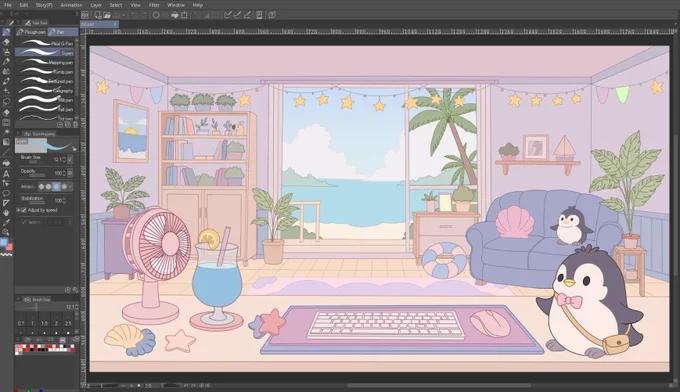Image resolution: width=680 pixels, height=392 pixels.
Task: Click the Stabilization slider bar
Action: pos(37,203)
